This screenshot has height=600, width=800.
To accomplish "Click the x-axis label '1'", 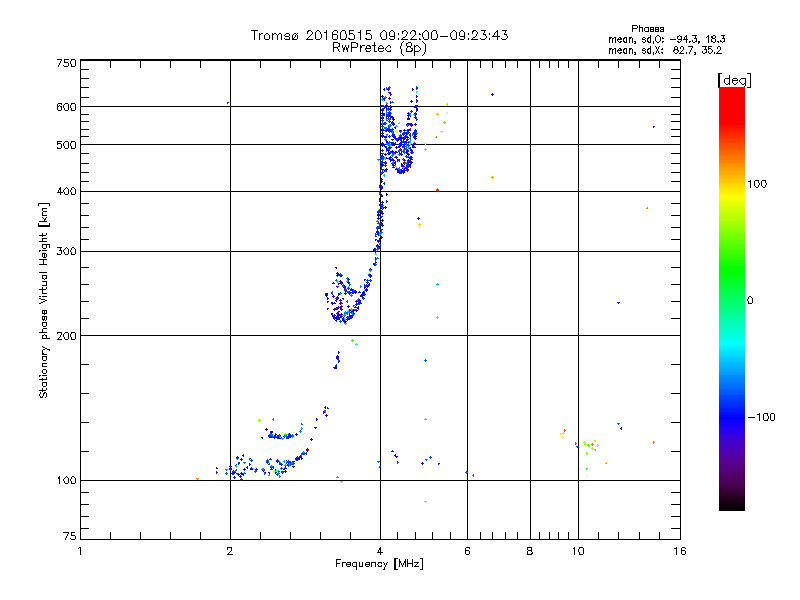I will pos(80,551).
